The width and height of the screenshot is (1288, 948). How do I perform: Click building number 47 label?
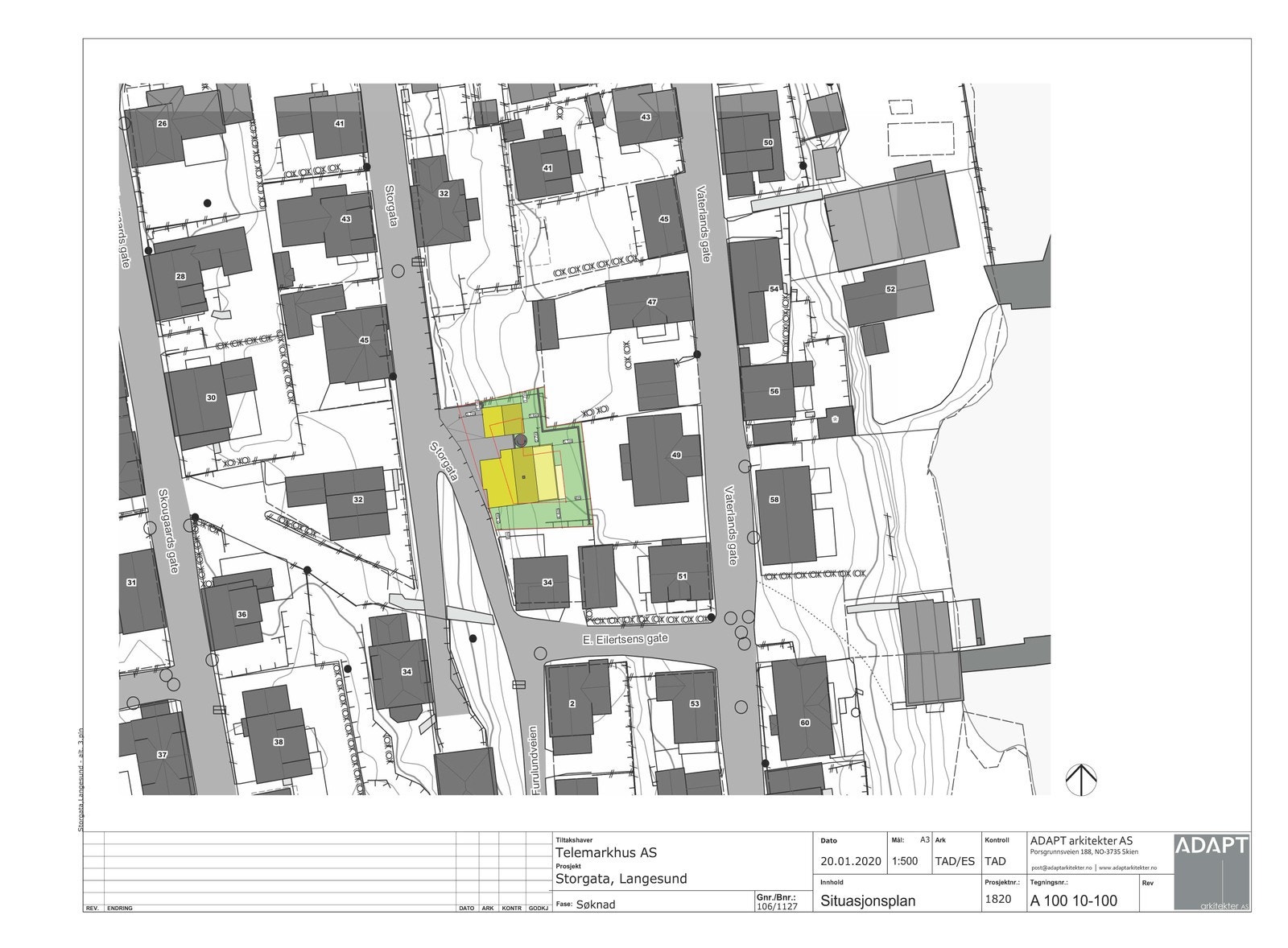pyautogui.click(x=652, y=302)
